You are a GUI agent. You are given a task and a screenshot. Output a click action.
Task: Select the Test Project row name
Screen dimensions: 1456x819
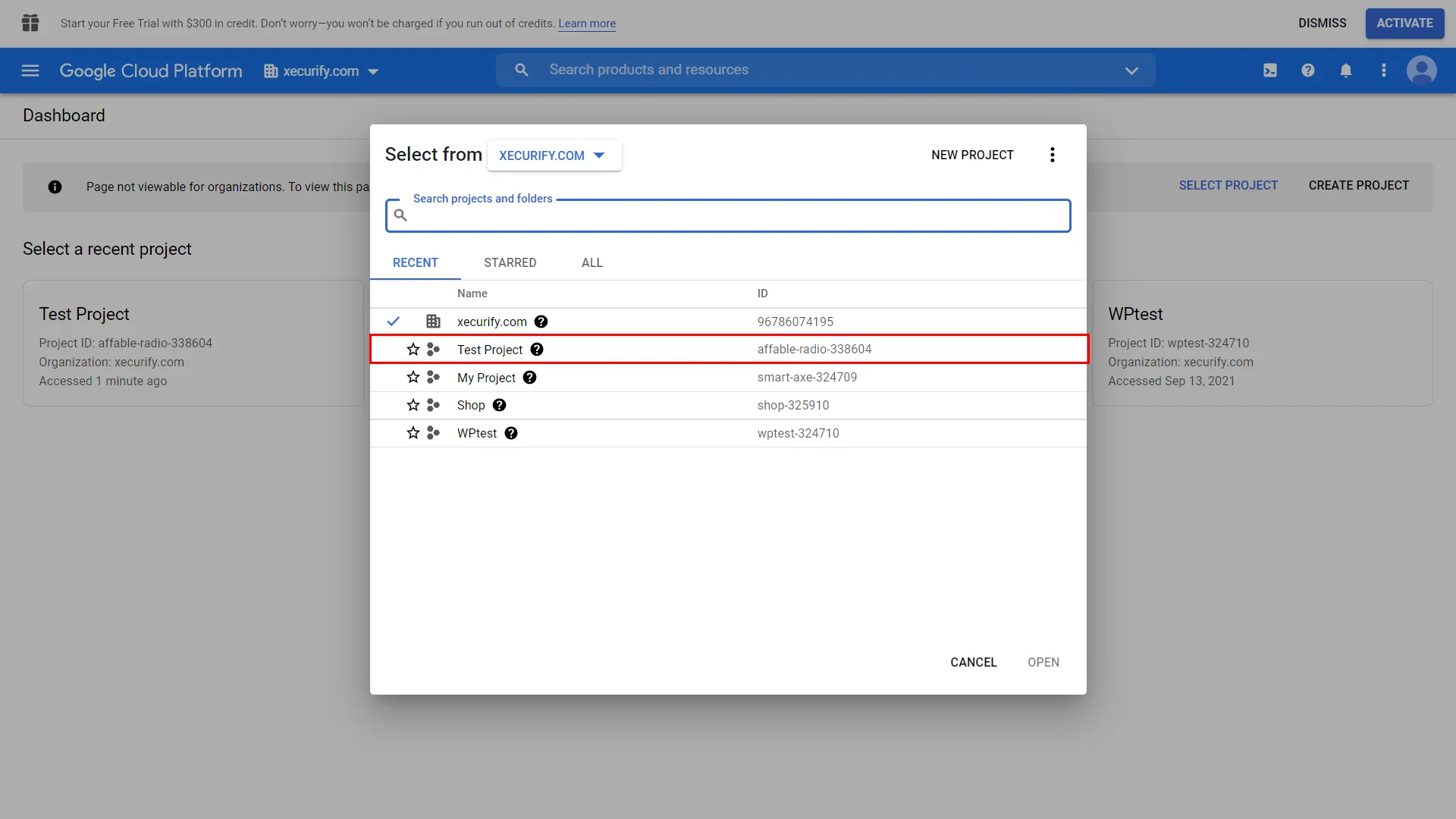(x=490, y=350)
